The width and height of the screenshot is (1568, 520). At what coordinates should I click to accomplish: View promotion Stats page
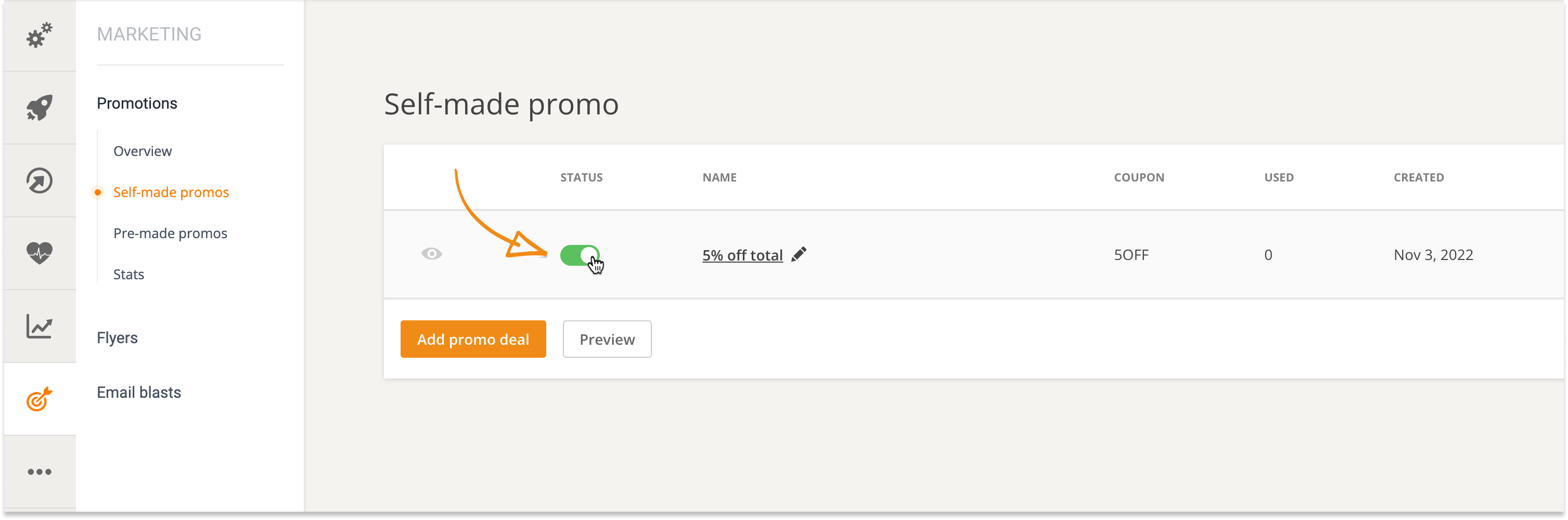[x=128, y=274]
